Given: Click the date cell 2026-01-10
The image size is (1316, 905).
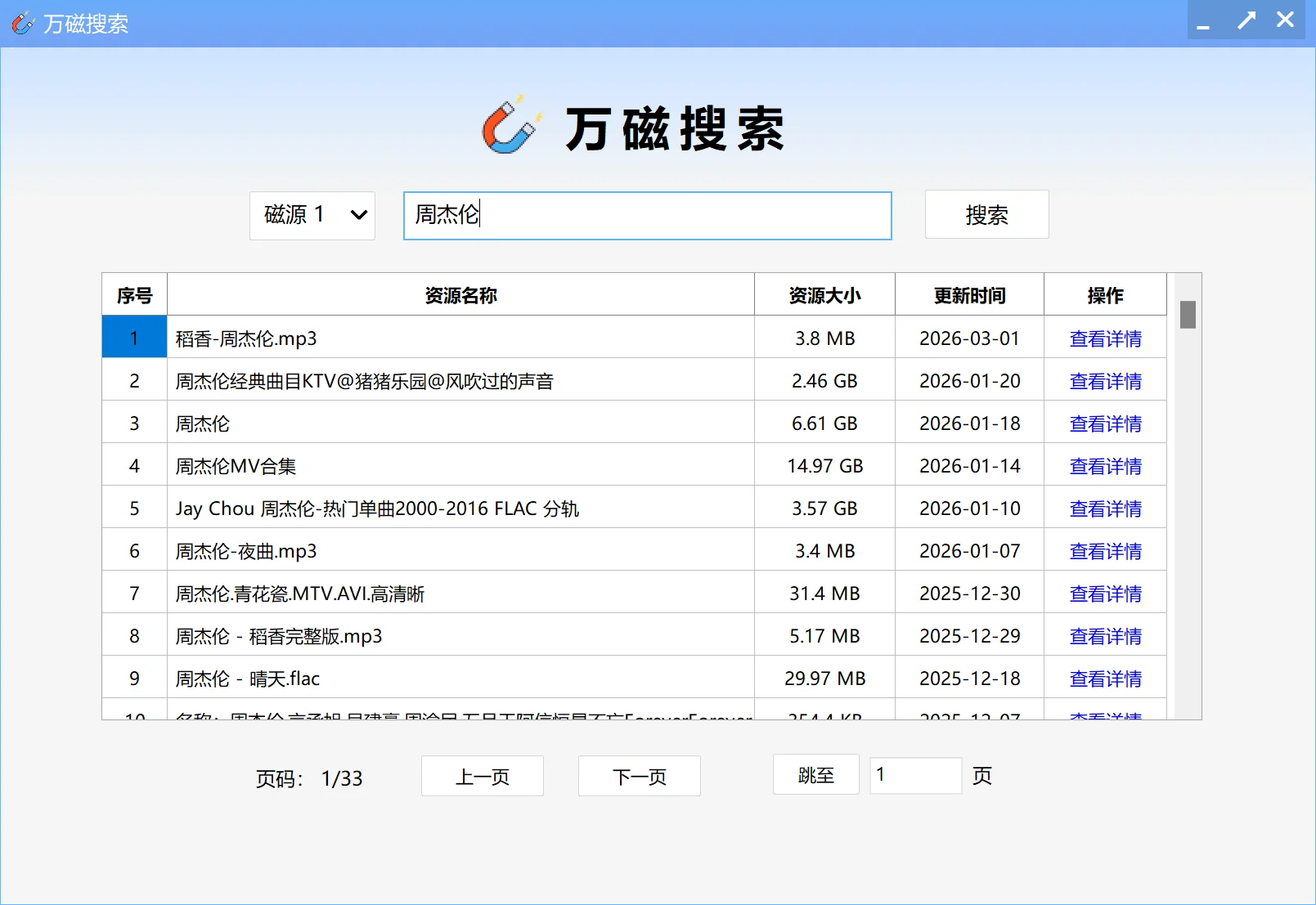Looking at the screenshot, I should pyautogui.click(x=969, y=509).
